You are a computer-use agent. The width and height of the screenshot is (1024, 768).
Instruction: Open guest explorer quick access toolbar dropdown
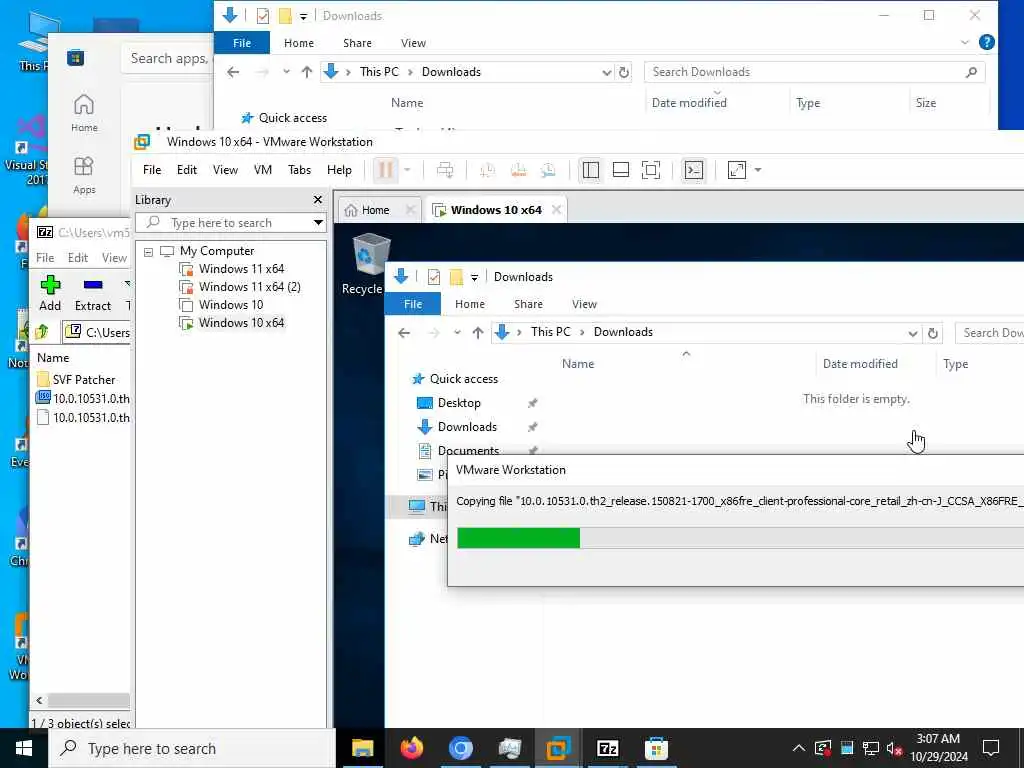(474, 278)
